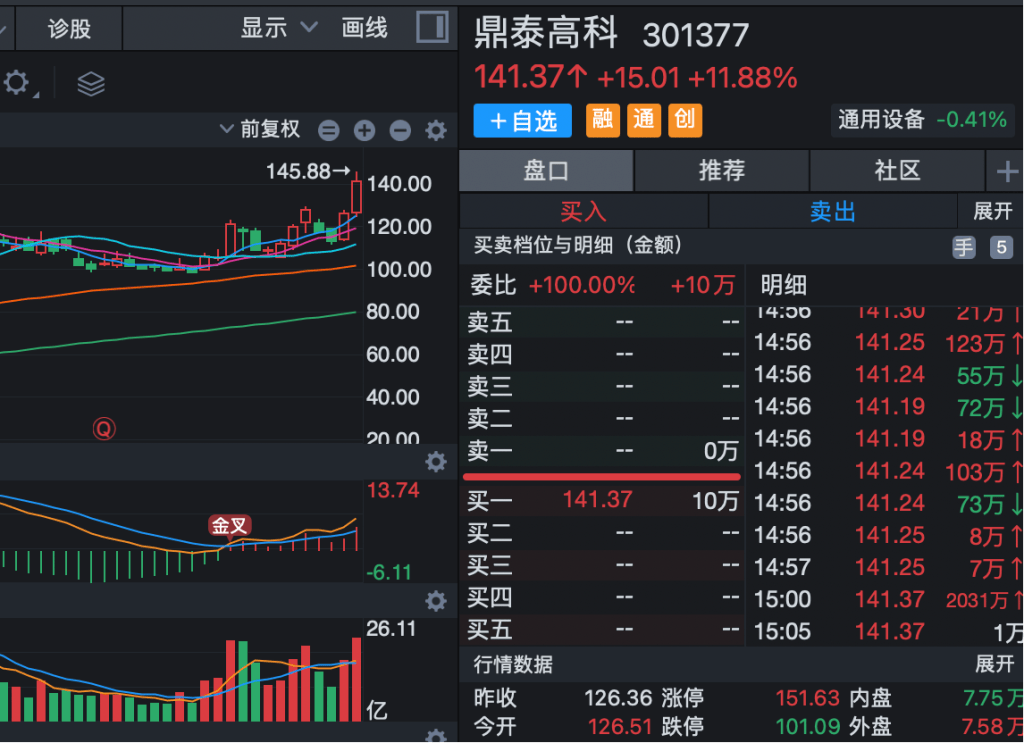Open MACD indicator panel settings gear
The image size is (1024, 743).
coord(436,462)
